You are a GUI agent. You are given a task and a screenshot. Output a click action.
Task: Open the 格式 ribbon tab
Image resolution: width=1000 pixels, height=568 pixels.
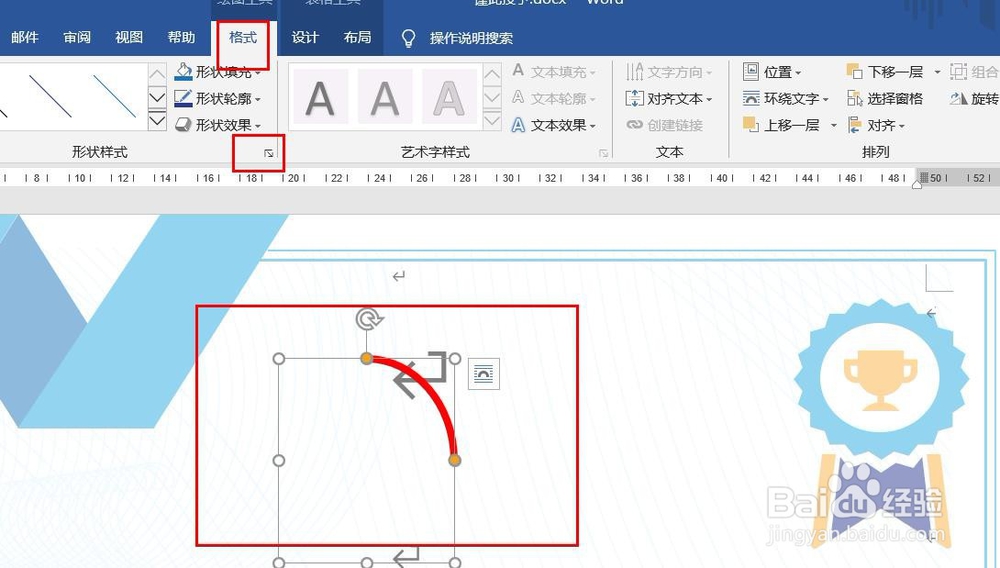click(x=243, y=38)
